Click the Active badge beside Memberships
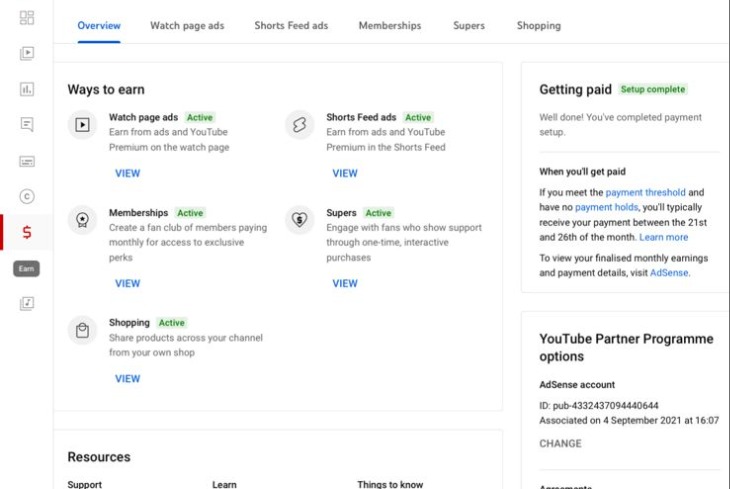730x489 pixels. pos(190,213)
